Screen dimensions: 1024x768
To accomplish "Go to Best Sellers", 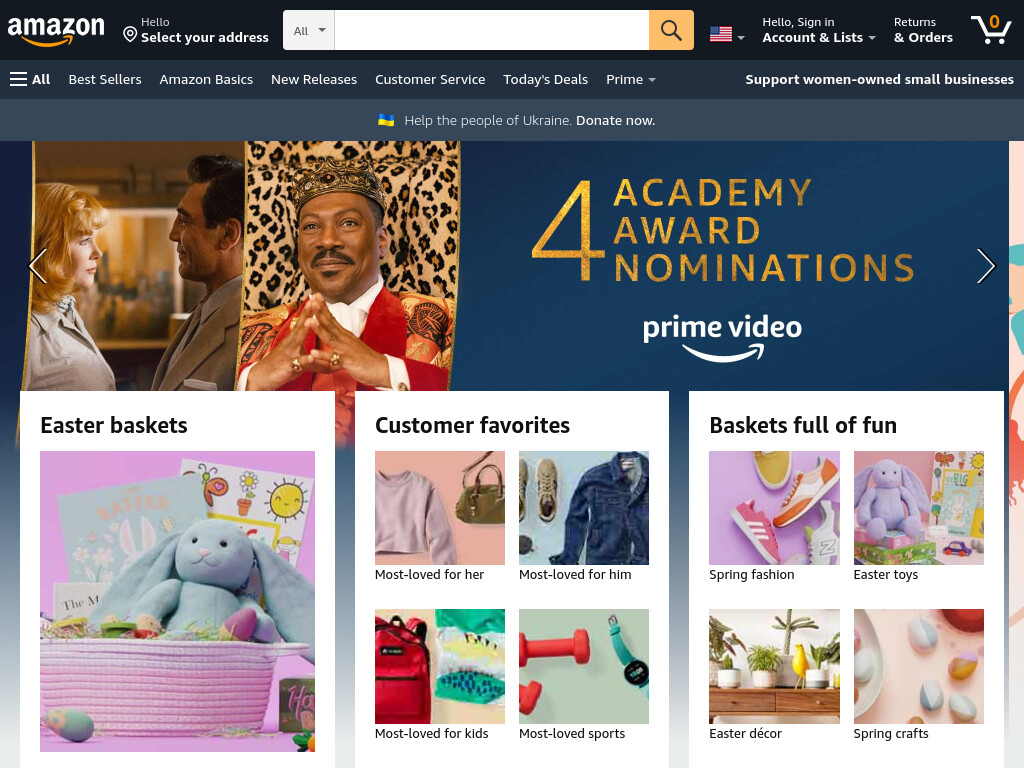I will [104, 79].
